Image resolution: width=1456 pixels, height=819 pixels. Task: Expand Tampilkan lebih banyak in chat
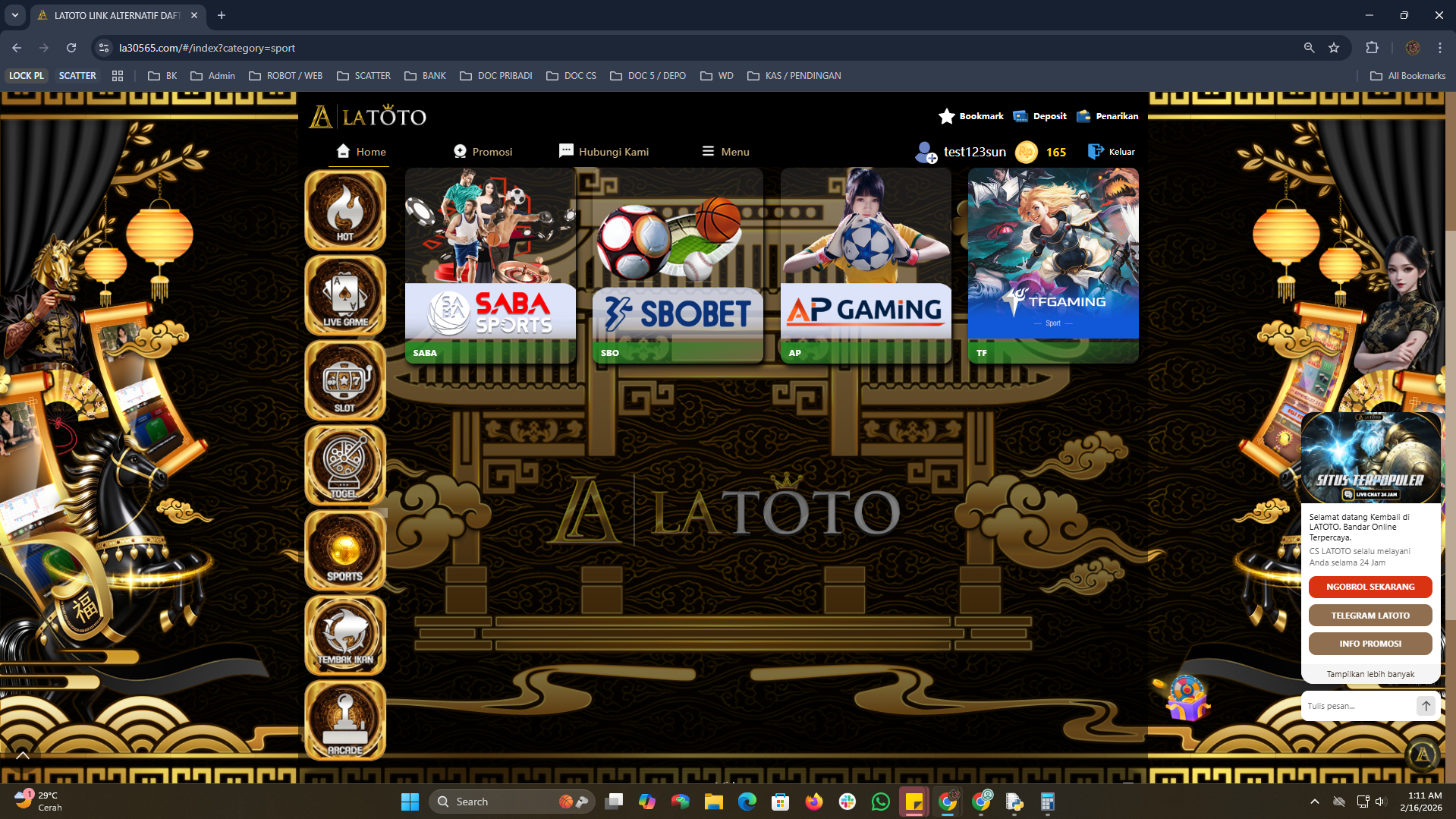coord(1370,674)
